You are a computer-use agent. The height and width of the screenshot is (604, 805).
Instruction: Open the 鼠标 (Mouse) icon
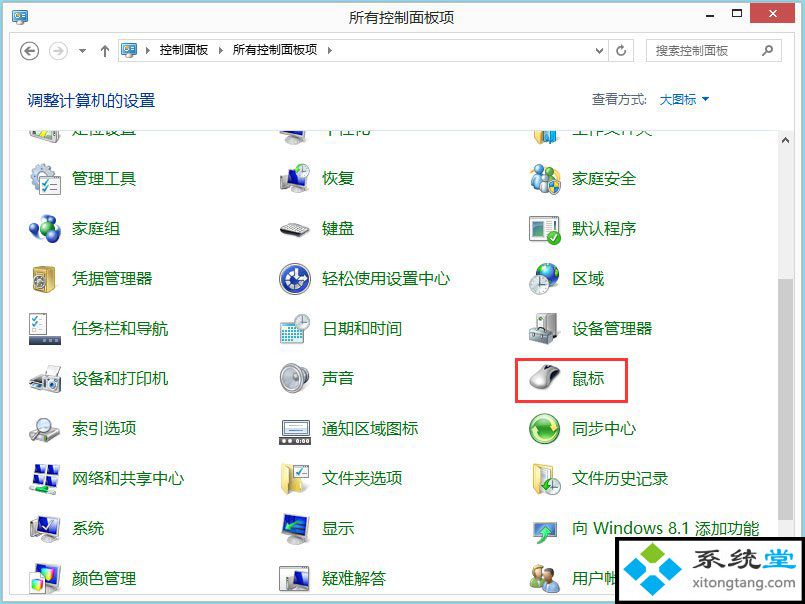point(545,379)
